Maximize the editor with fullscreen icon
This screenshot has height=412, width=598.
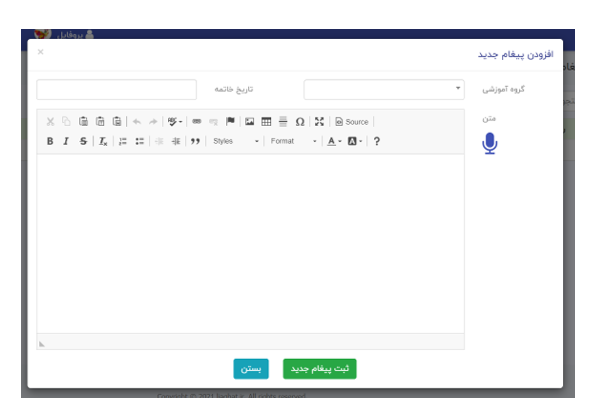319,122
